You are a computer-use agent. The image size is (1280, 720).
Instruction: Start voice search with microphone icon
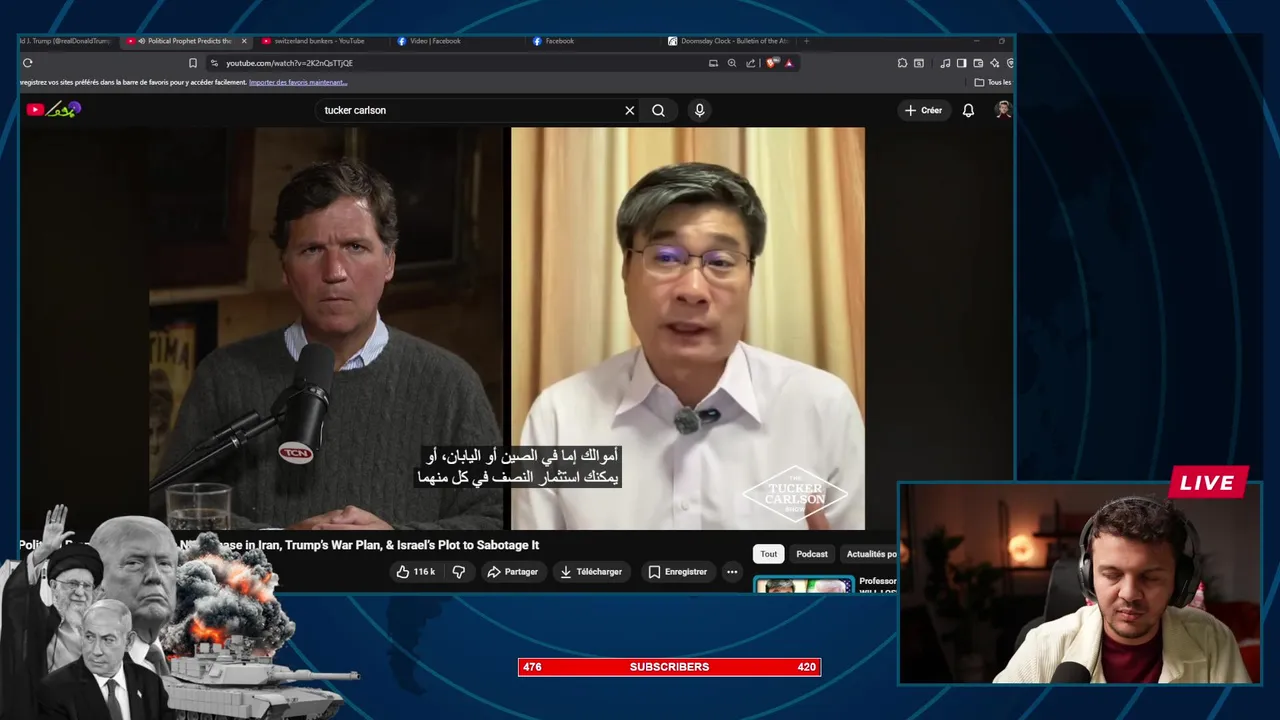pos(699,110)
